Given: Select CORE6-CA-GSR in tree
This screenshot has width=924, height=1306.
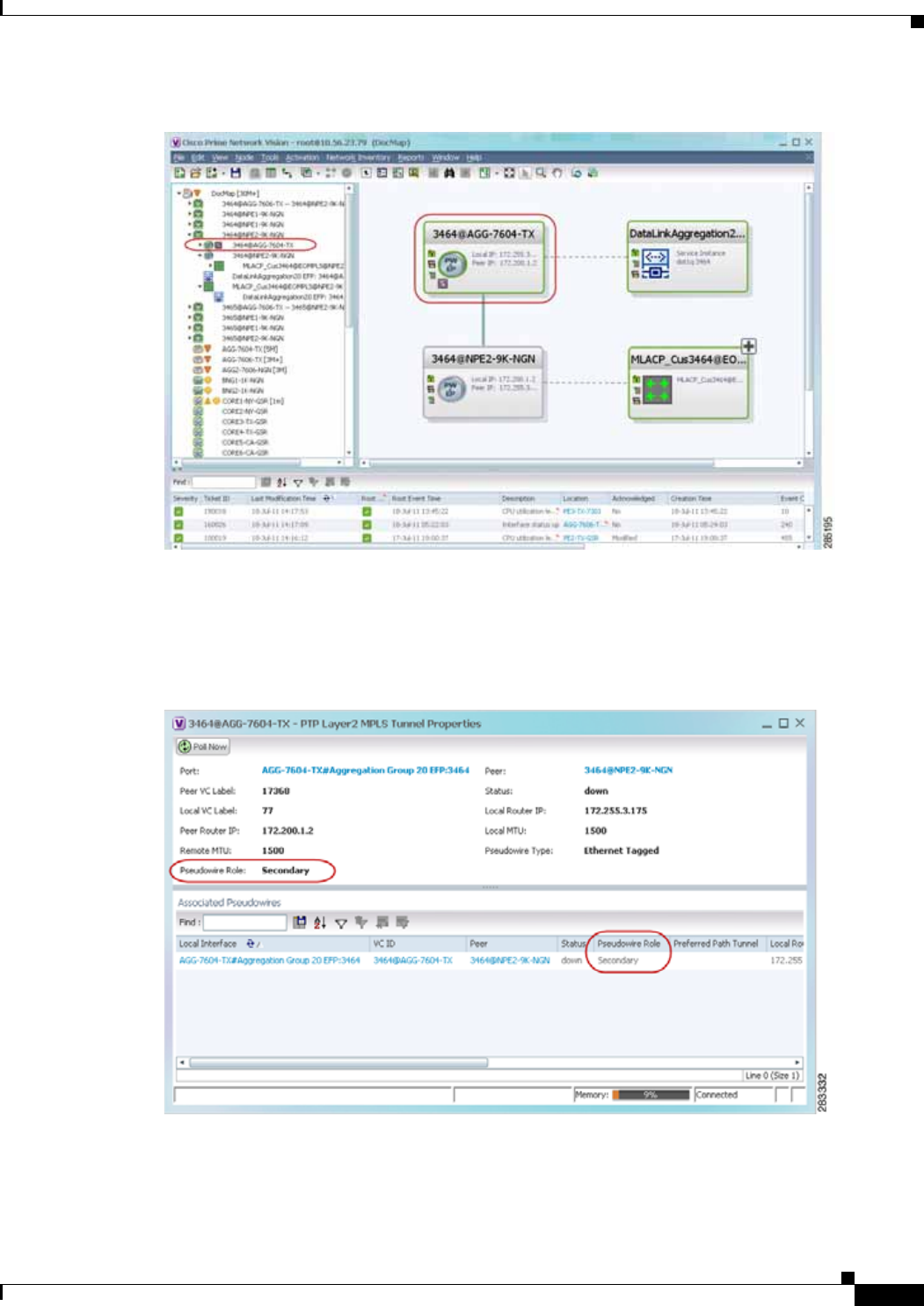Looking at the screenshot, I should (245, 453).
